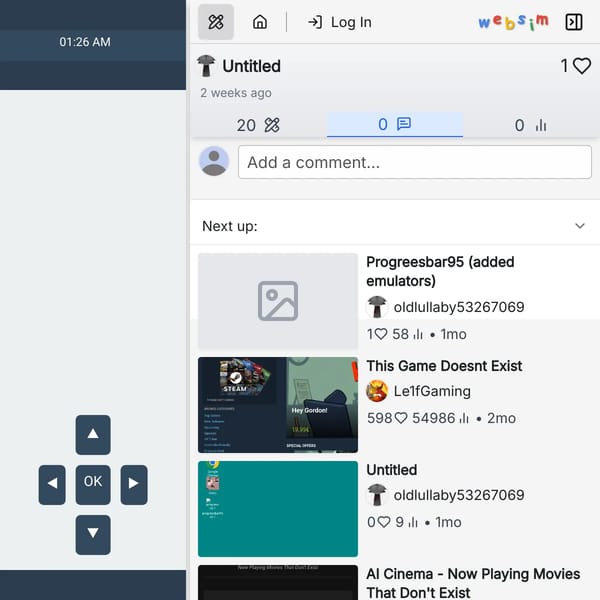Open the 0 views stats tab

pyautogui.click(x=531, y=125)
